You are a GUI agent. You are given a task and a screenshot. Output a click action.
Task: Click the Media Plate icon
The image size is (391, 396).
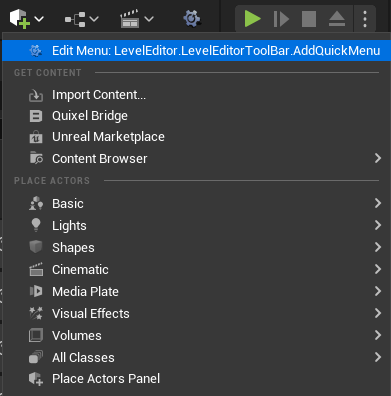click(x=36, y=291)
